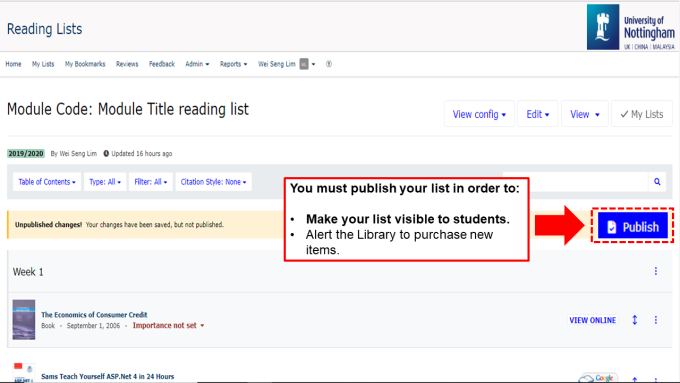
Task: Click the 'By Wei Seng Lim' author text
Action: click(x=74, y=154)
